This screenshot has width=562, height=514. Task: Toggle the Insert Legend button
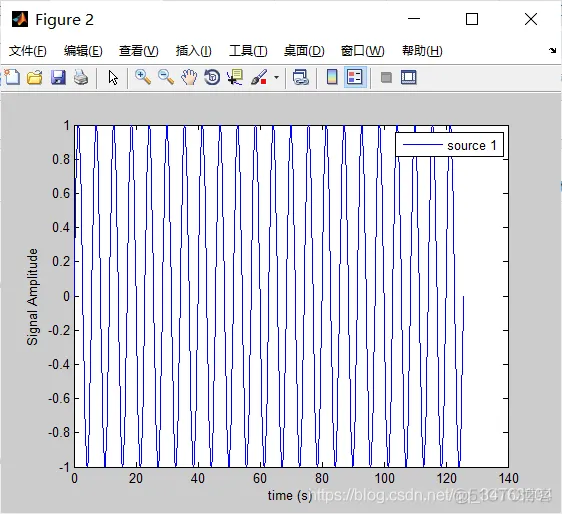[355, 77]
